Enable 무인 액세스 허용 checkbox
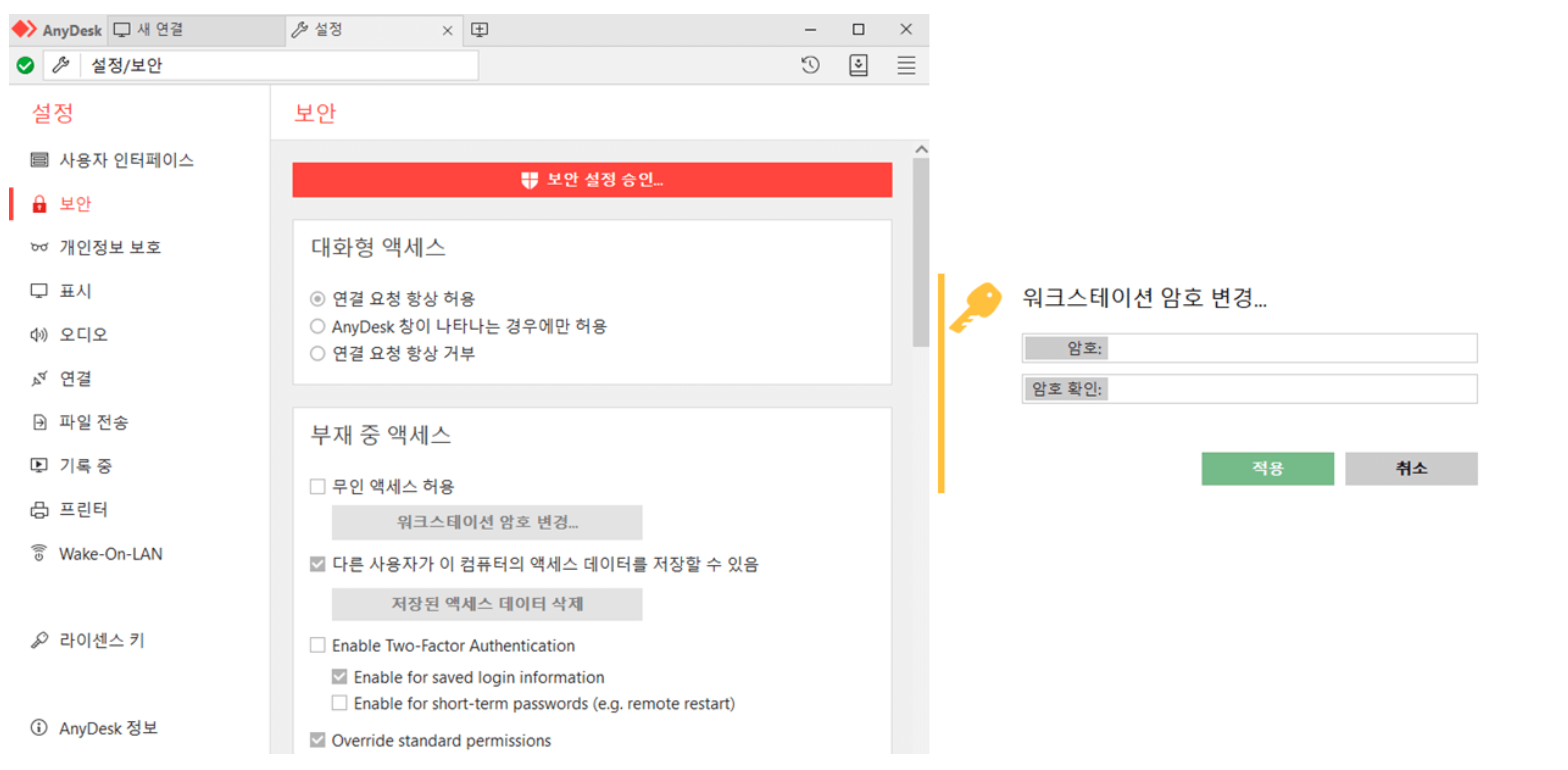 point(318,487)
